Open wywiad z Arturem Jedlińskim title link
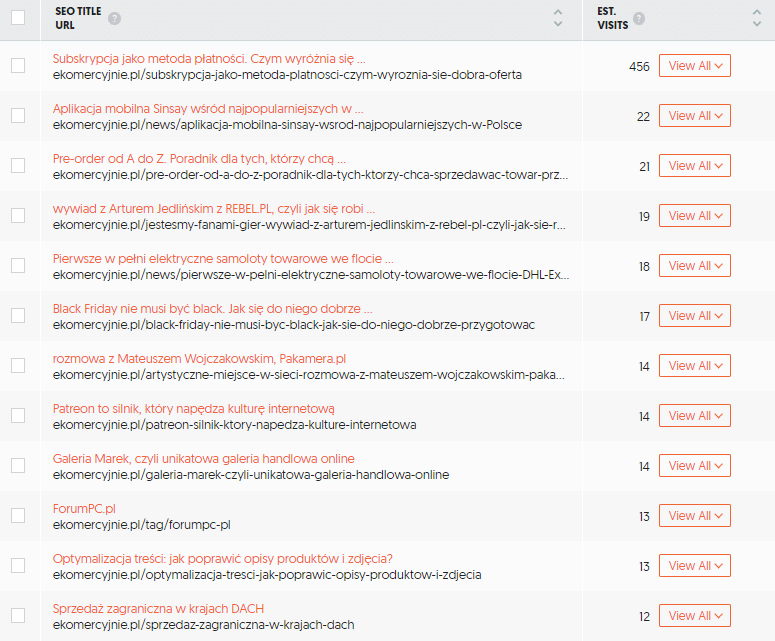Screen dimensions: 775x641 click(213, 208)
